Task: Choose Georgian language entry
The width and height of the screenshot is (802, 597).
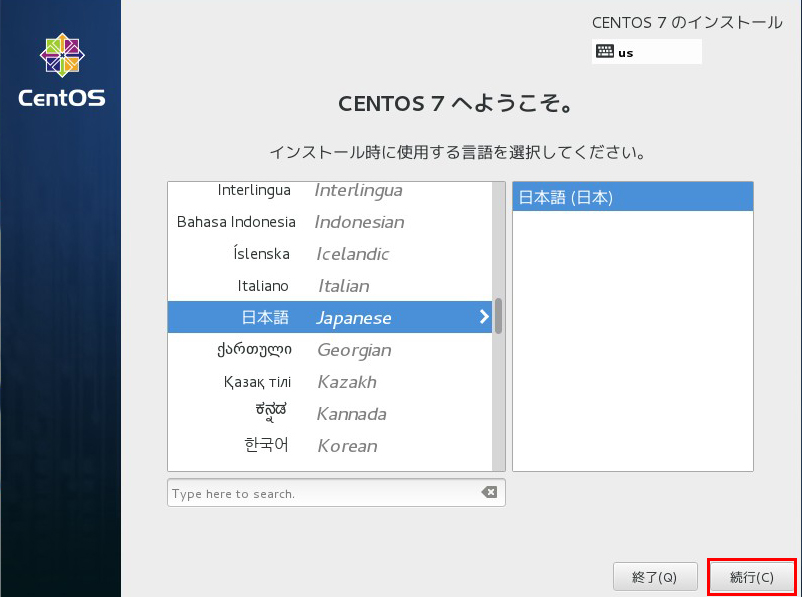Action: point(329,350)
